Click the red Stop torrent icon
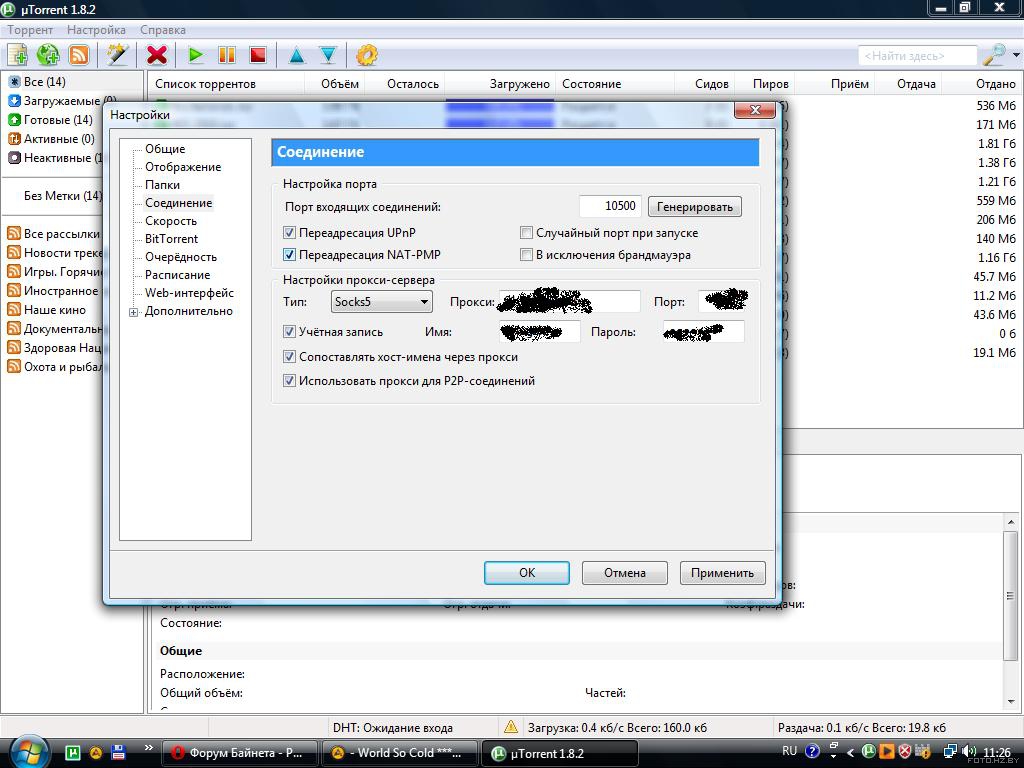Viewport: 1024px width, 768px height. point(258,55)
